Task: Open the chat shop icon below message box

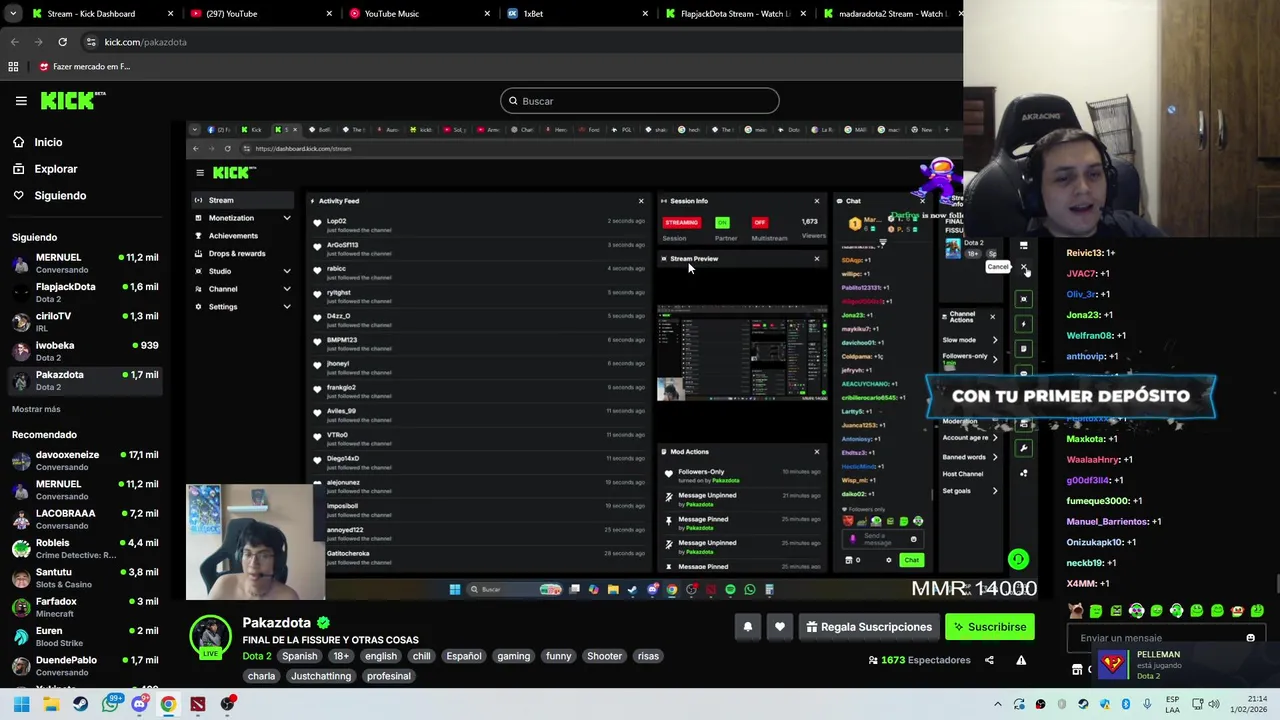Action: 1077,670
